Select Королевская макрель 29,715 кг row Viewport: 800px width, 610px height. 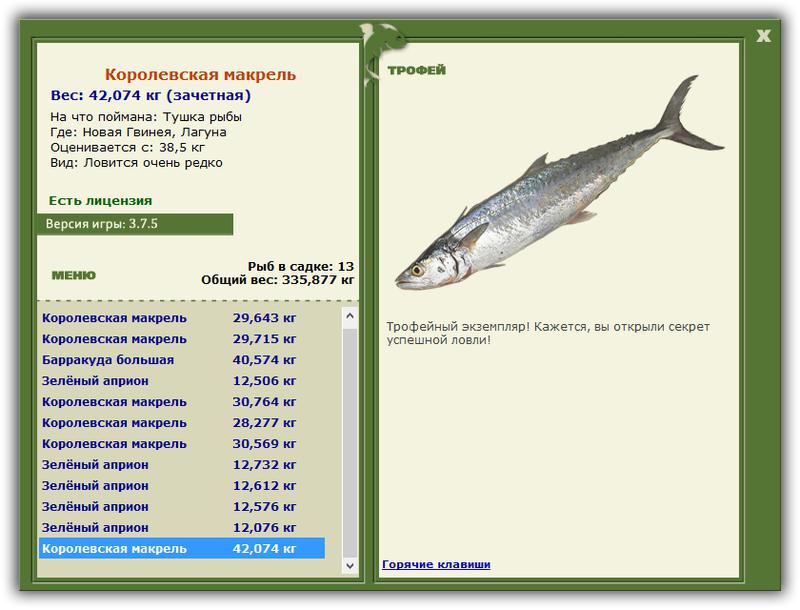tap(182, 339)
